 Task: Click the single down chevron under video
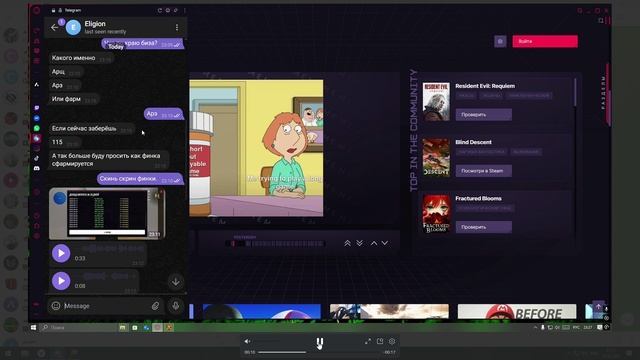(x=384, y=243)
